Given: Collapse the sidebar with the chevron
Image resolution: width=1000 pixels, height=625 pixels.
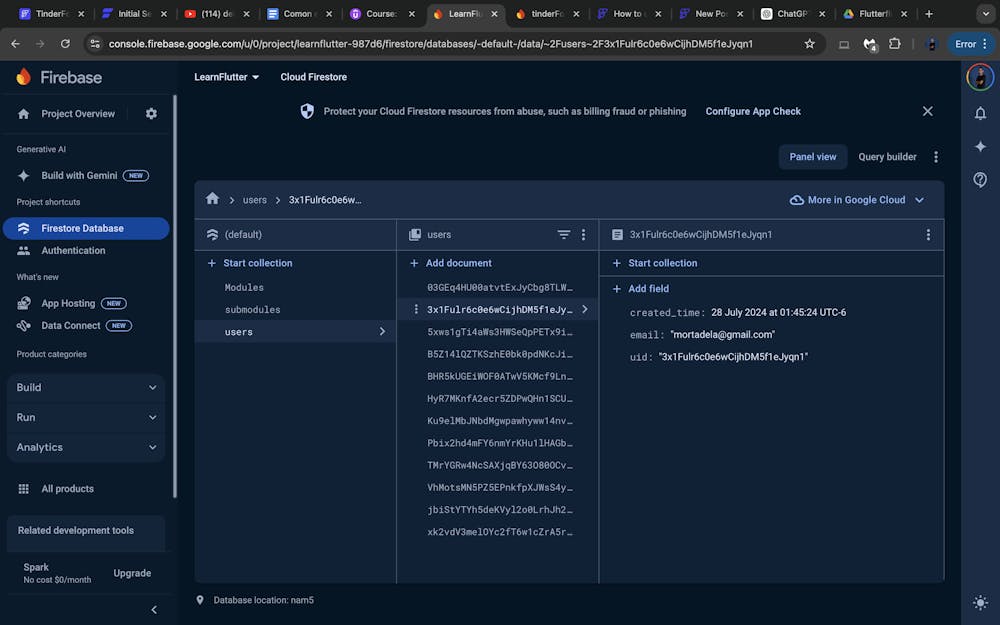Looking at the screenshot, I should tap(154, 610).
